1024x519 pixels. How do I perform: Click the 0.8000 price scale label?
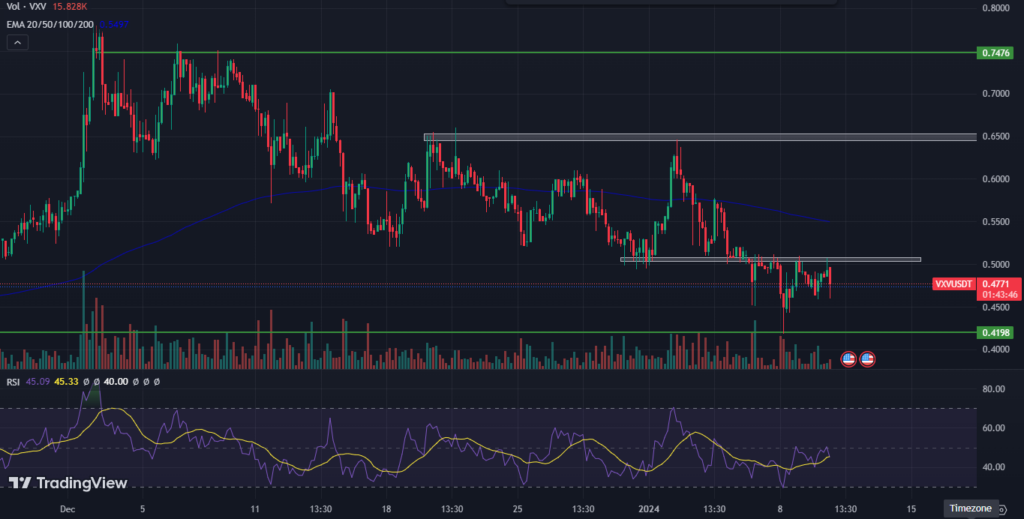(x=996, y=8)
